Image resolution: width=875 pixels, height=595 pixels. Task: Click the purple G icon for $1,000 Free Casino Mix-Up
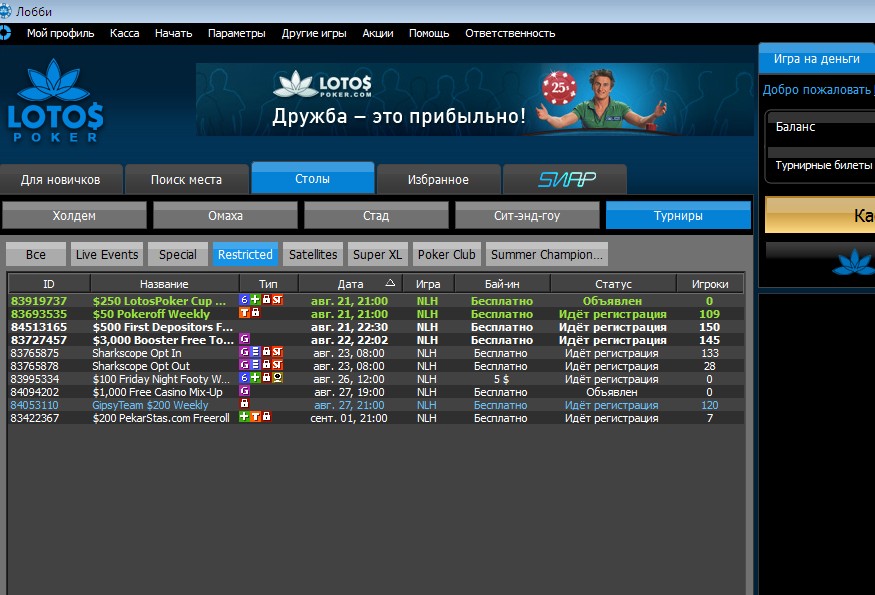tap(244, 391)
